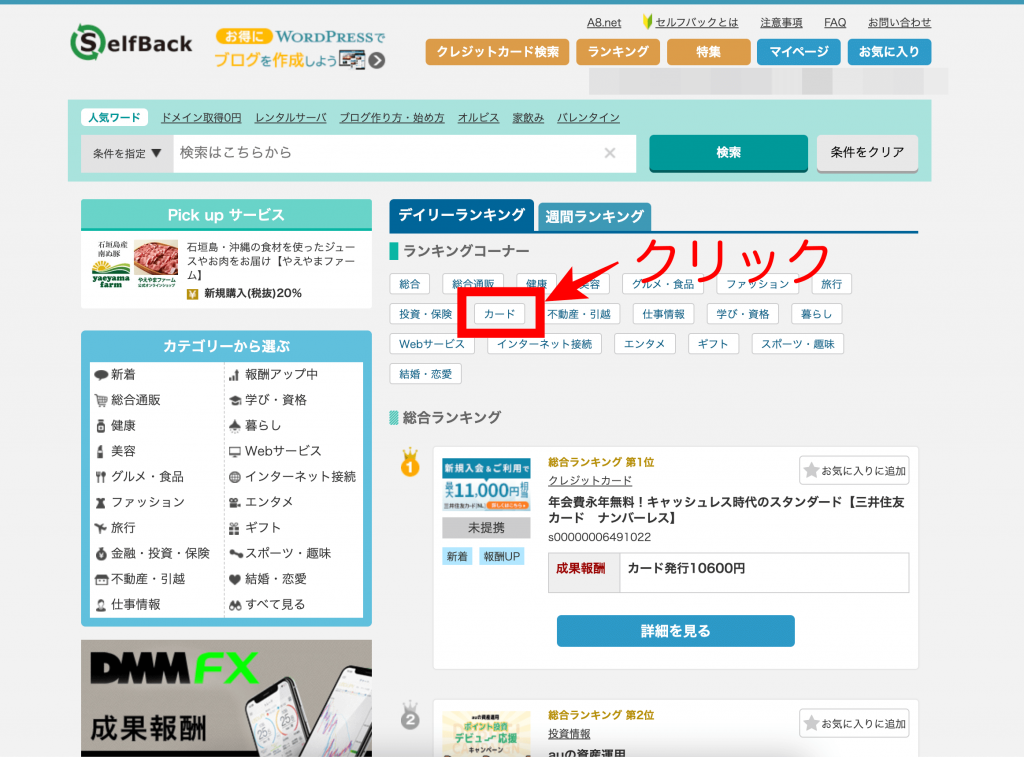Select the デイリーランキング tab
Viewport: 1024px width, 757px height.
tap(461, 215)
